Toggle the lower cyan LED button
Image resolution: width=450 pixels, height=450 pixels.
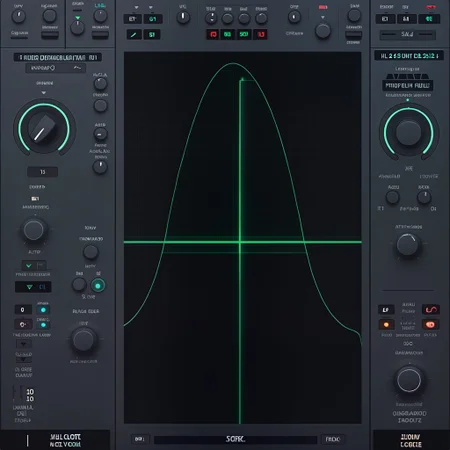click(43, 324)
